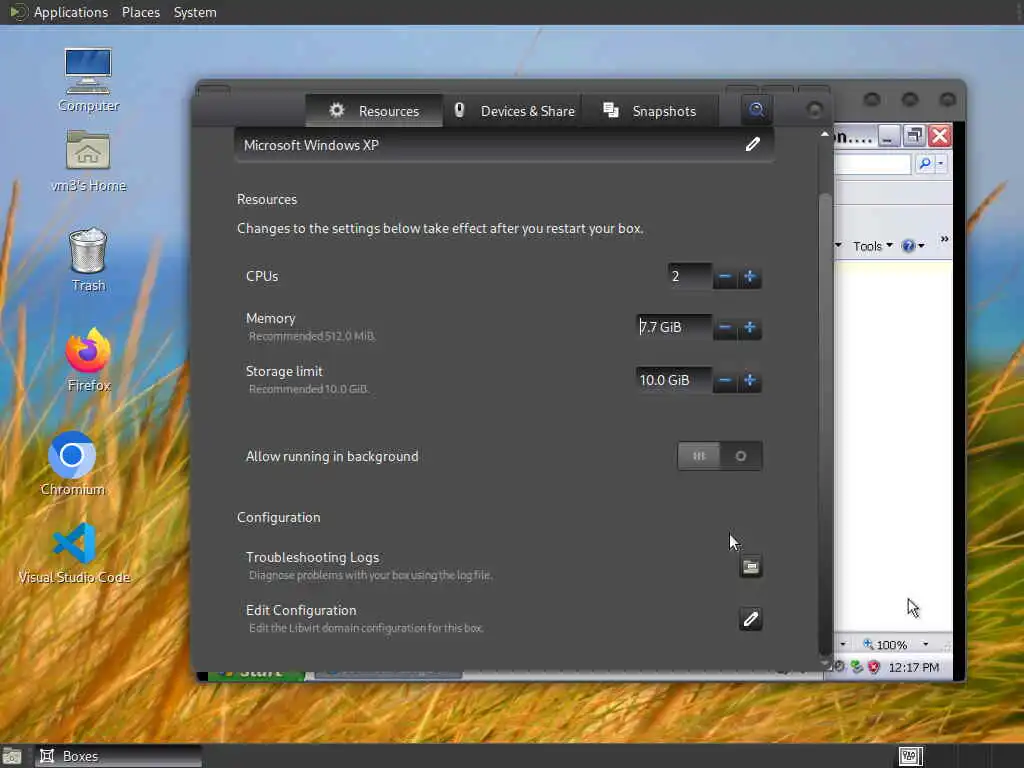Close the Internet Explorer window with red X

940,136
